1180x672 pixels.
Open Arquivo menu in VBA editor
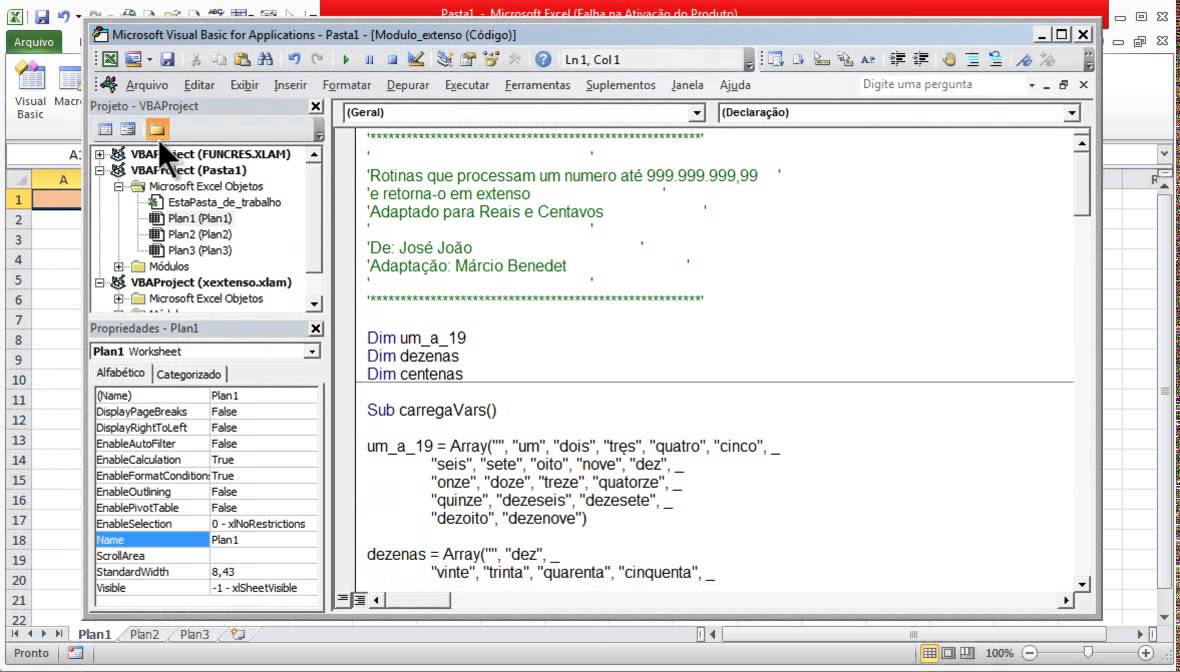click(x=147, y=85)
